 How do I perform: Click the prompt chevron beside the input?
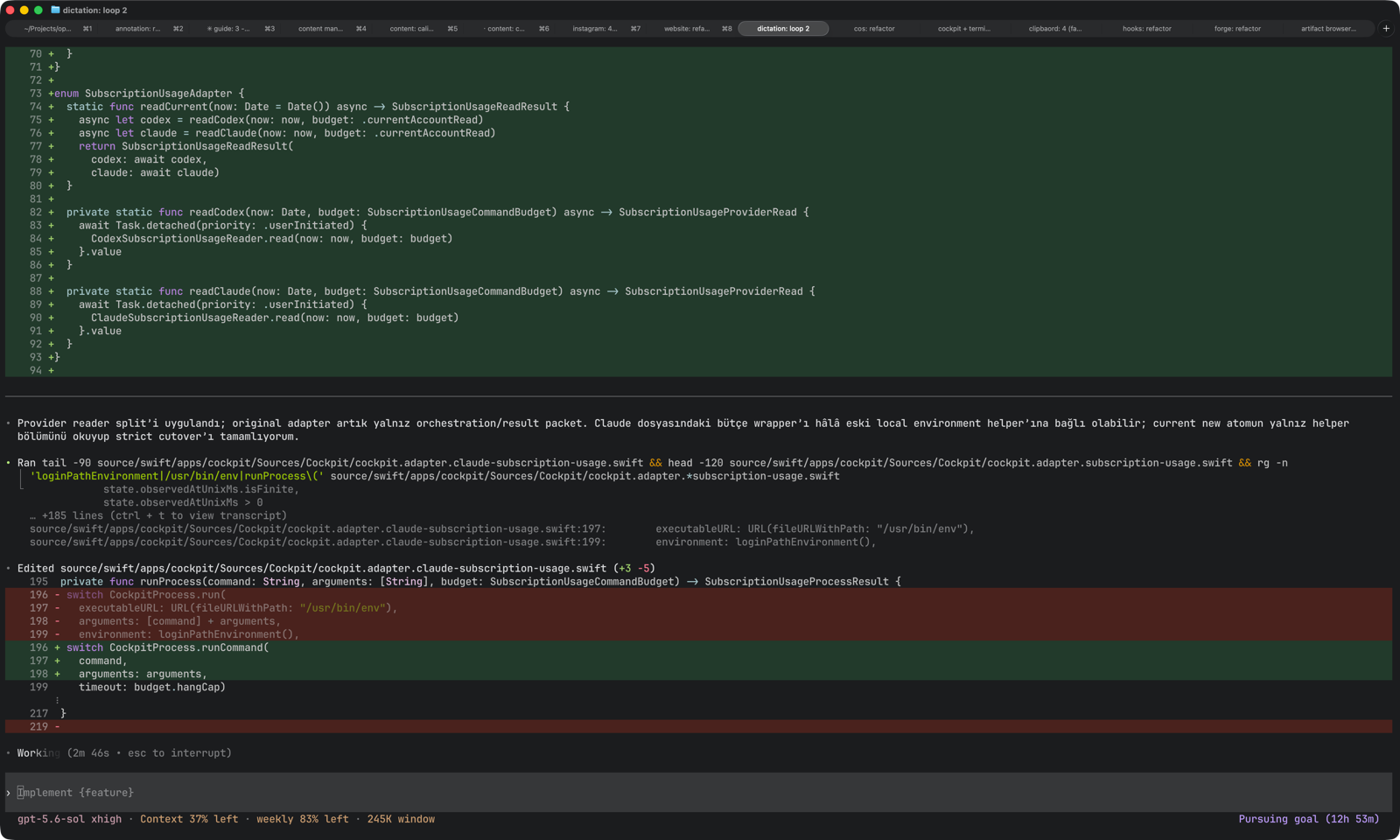pos(9,793)
